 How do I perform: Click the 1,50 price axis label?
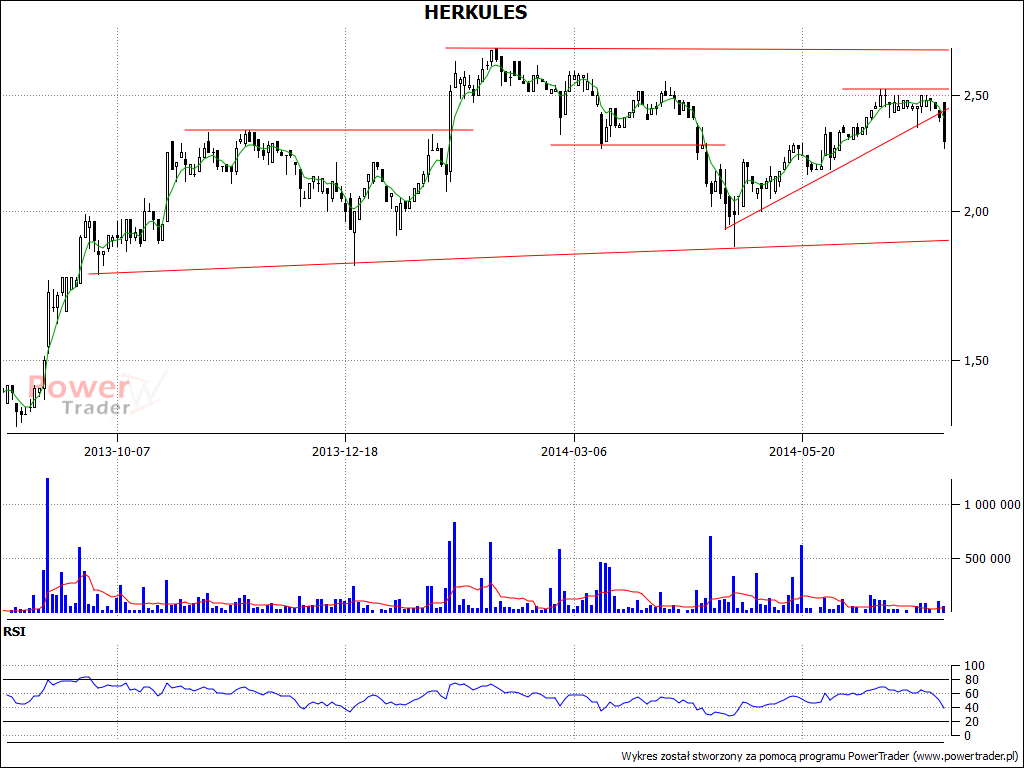pos(976,360)
